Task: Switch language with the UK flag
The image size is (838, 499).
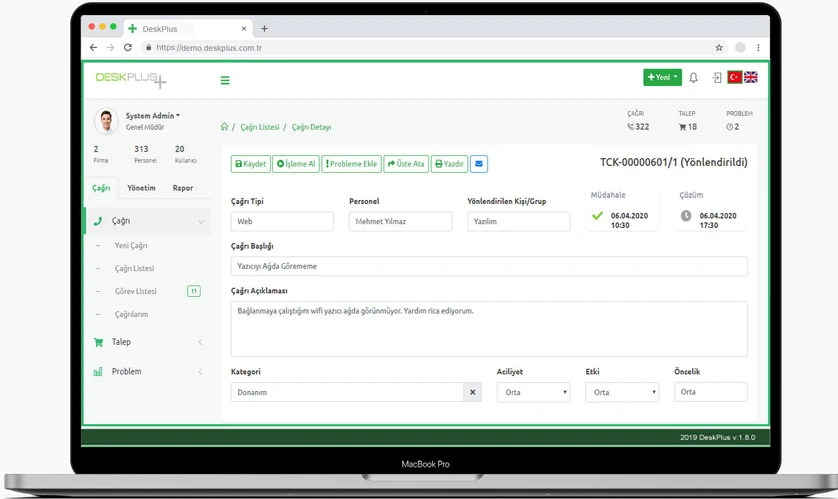Action: pyautogui.click(x=751, y=77)
